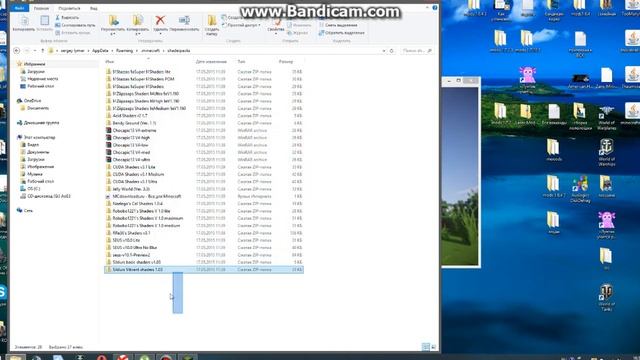Open the Delete (Удалить) dropdown arrow
Viewport: 640px width, 360px height.
point(160,33)
